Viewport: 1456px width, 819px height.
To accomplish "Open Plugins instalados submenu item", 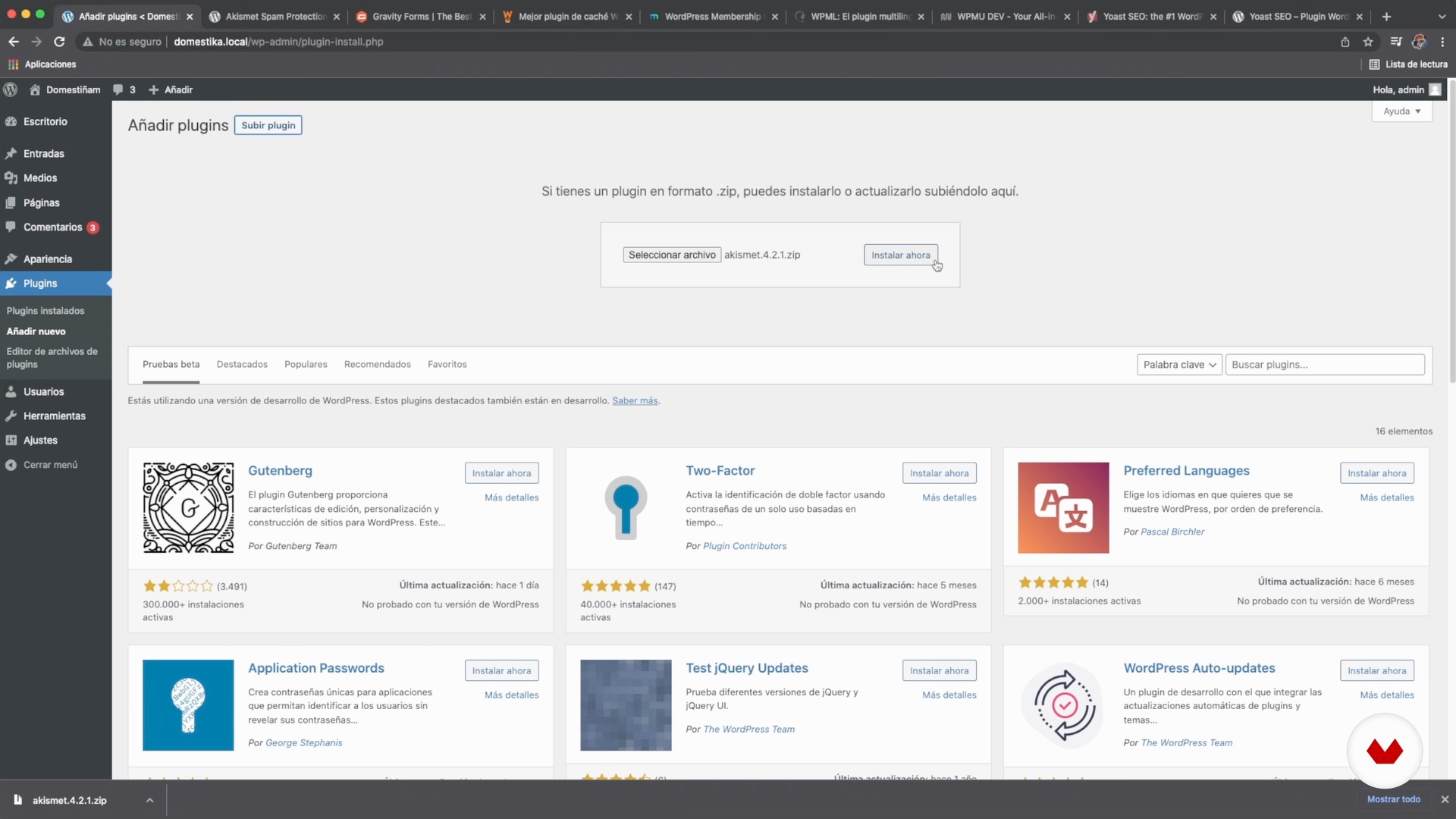I will [x=45, y=311].
